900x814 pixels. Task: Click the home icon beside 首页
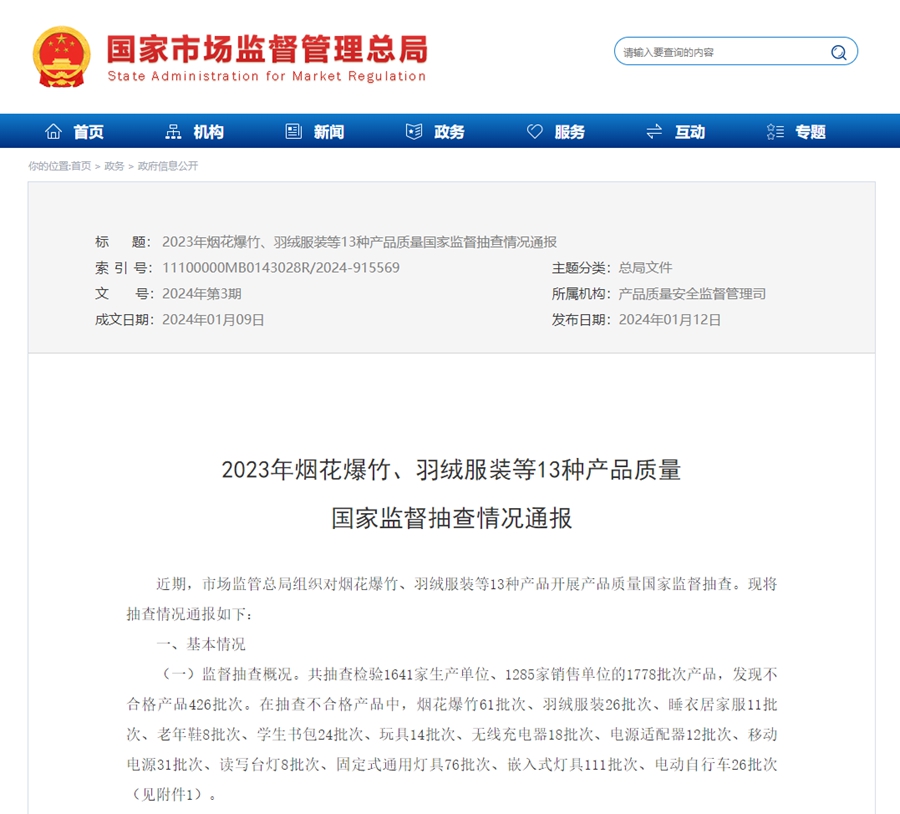point(53,130)
